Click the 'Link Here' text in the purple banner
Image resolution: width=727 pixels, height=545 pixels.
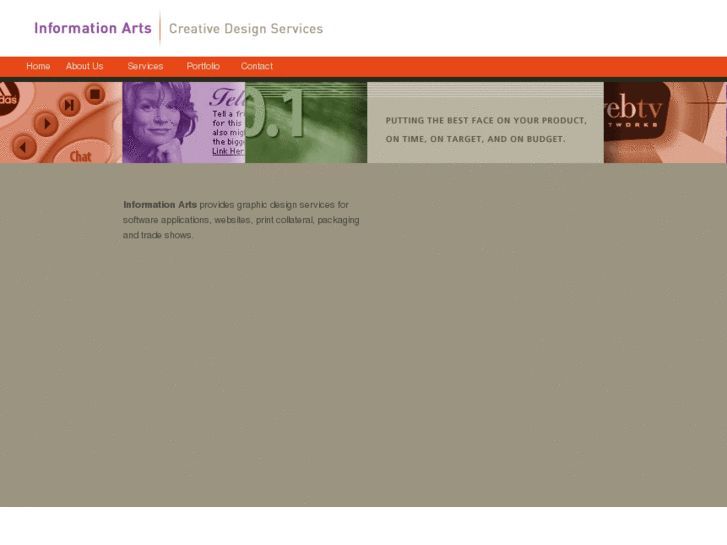(x=228, y=151)
